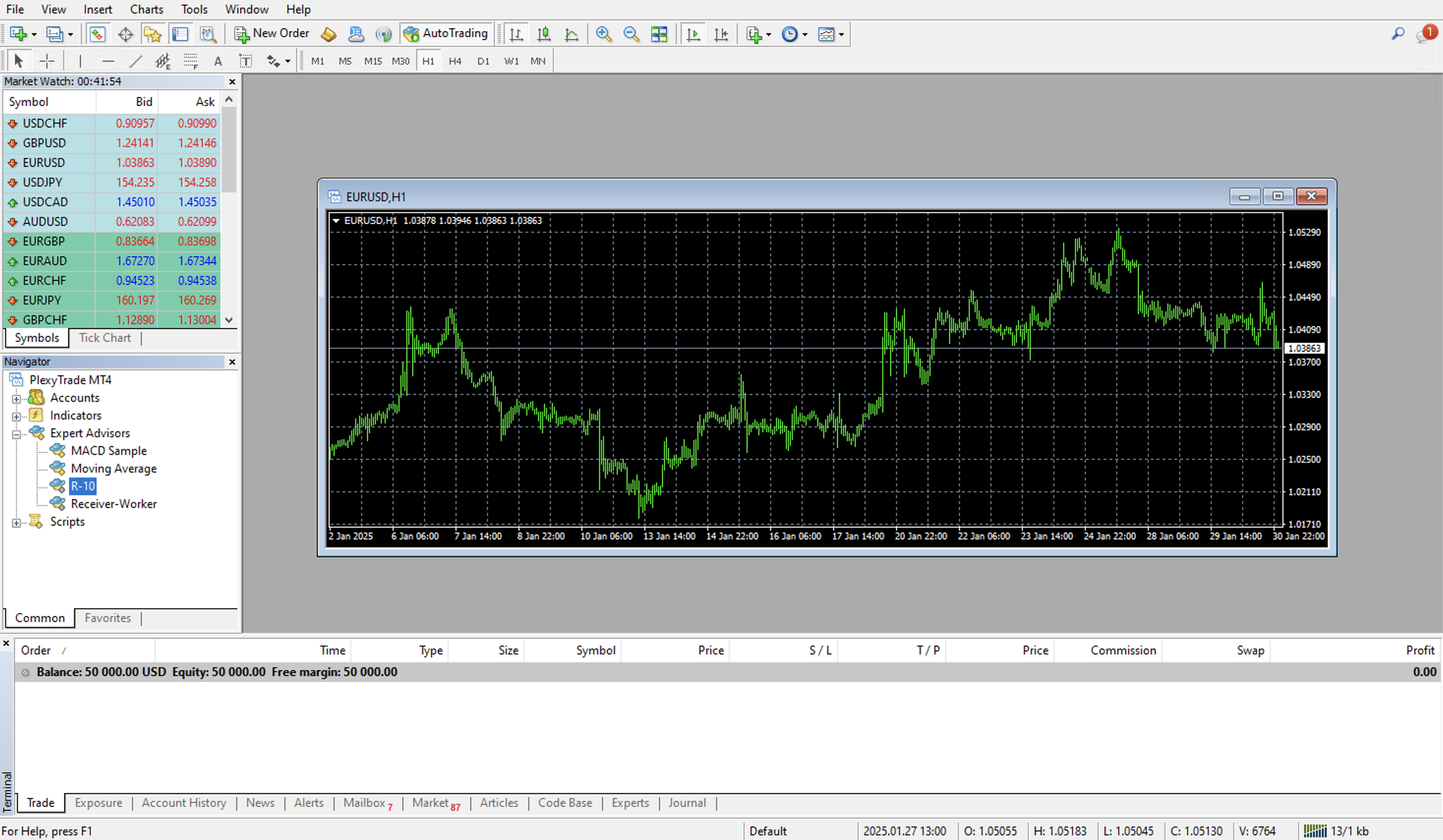The height and width of the screenshot is (840, 1443).
Task: Click the Market Watch scroll down arrow
Action: click(x=229, y=320)
